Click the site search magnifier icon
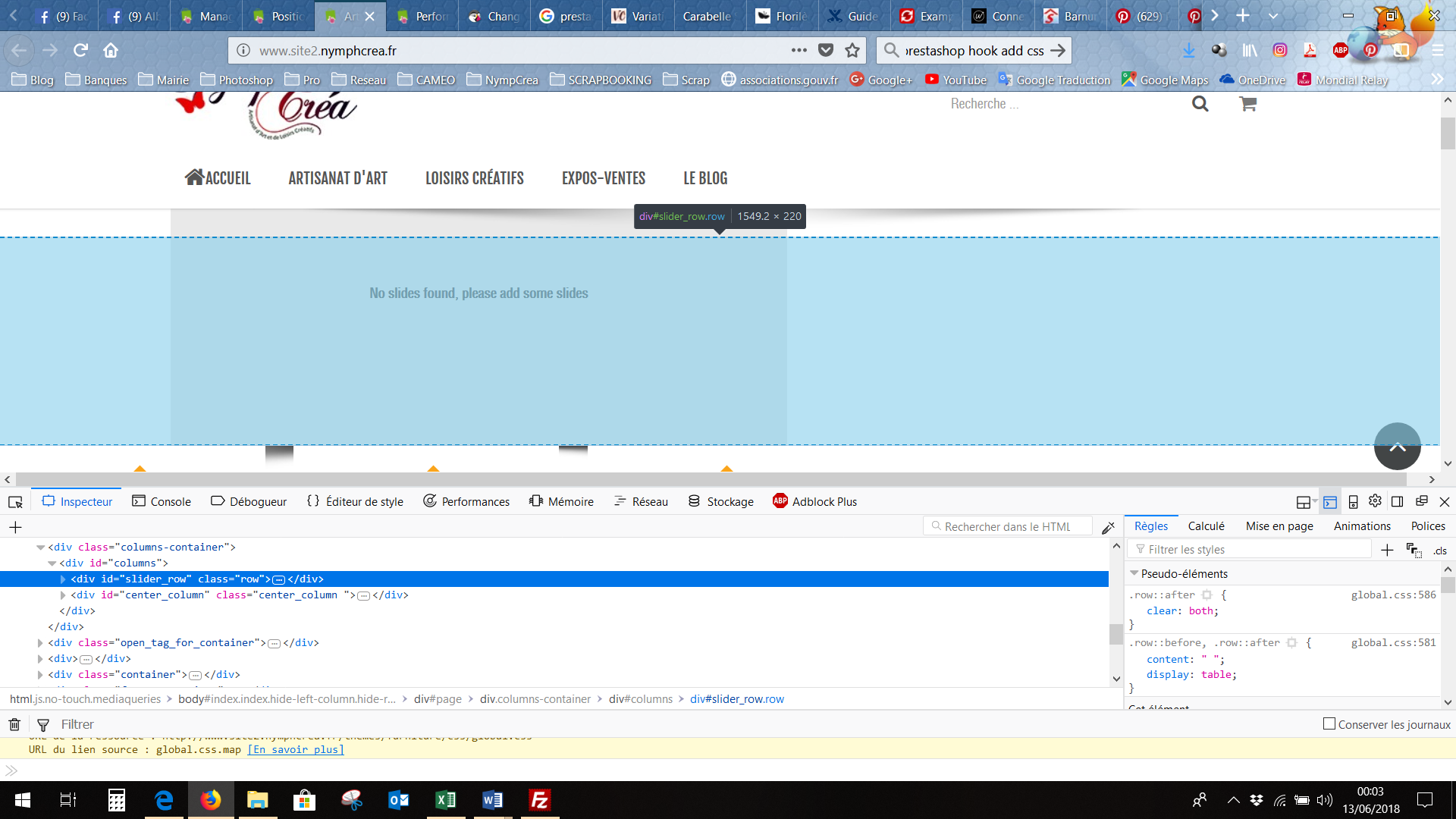 tap(1200, 104)
